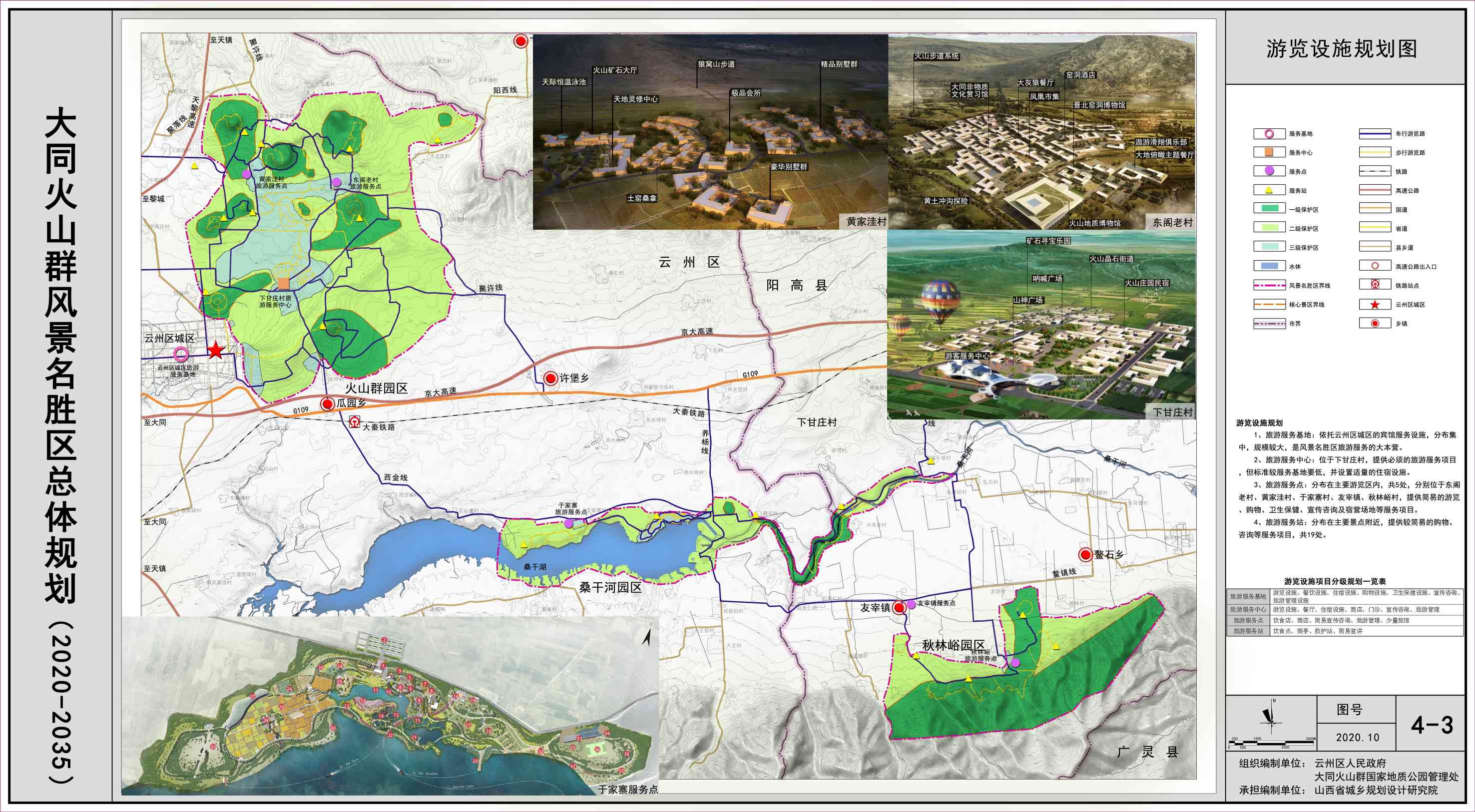
Task: Click the 友宰镇 red township marker
Action: click(x=900, y=607)
